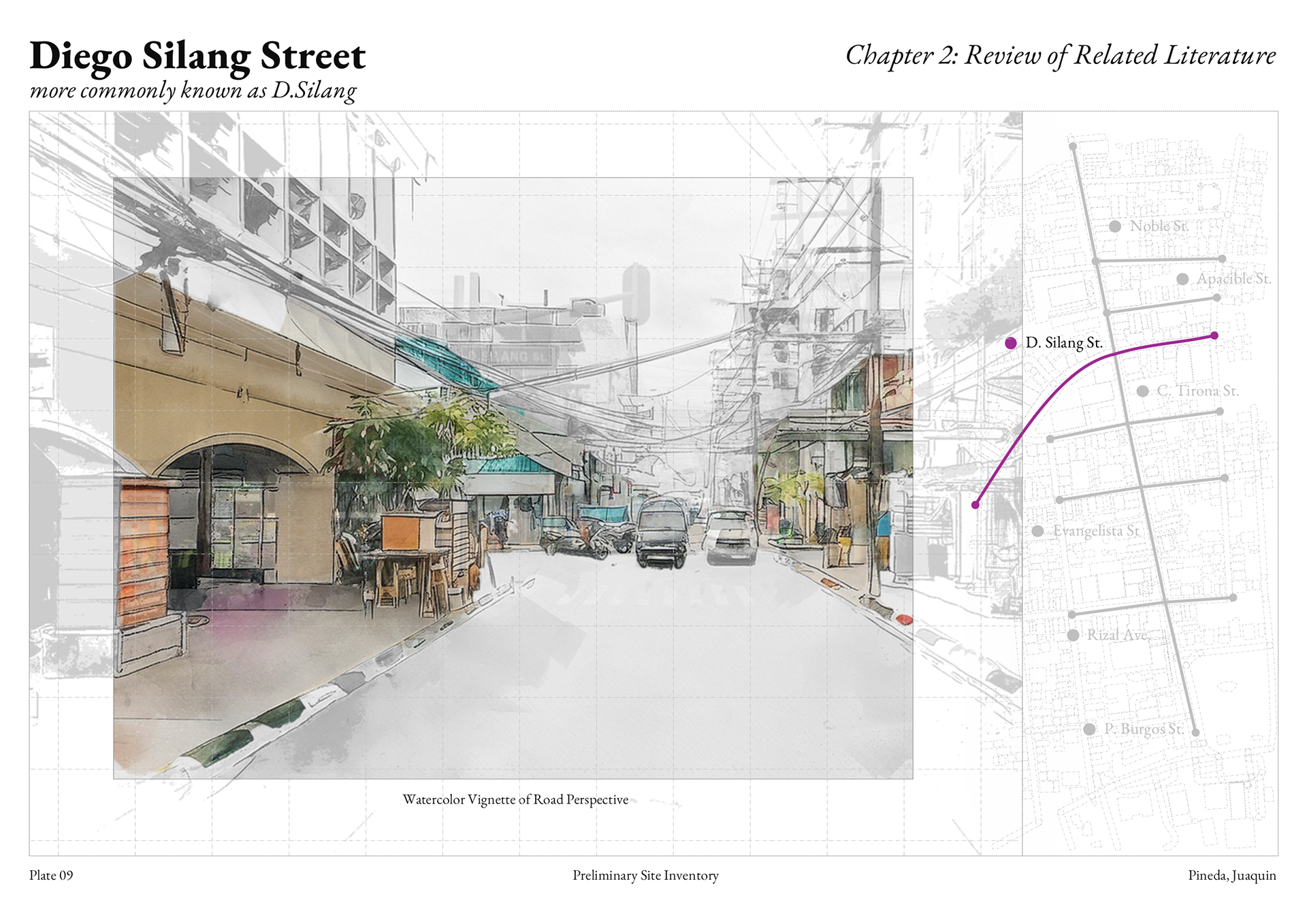This screenshot has height=924, width=1307.
Task: Click the purple endpoint dot at the route's upper end
Action: [1214, 336]
